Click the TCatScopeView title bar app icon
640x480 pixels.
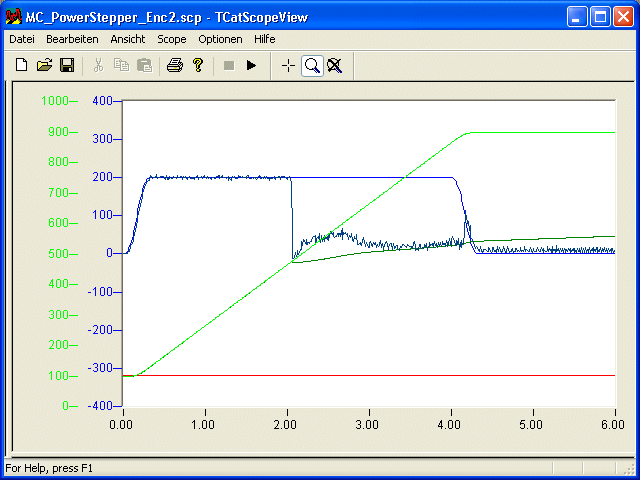(x=13, y=17)
